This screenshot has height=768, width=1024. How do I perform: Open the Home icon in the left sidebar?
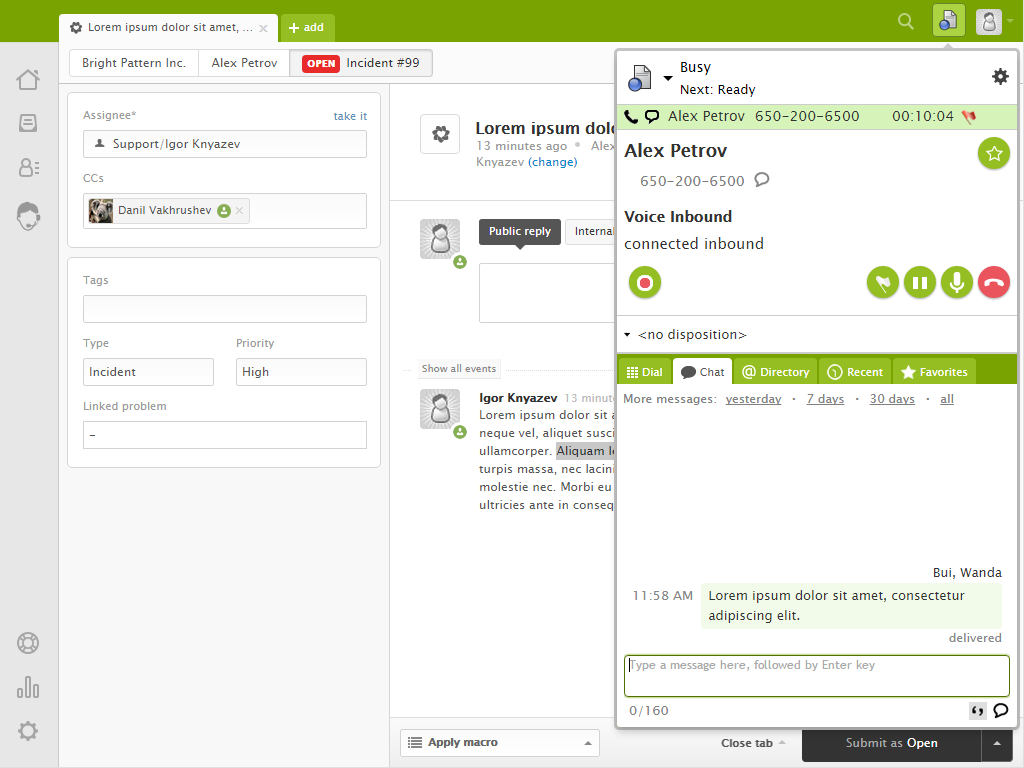28,80
